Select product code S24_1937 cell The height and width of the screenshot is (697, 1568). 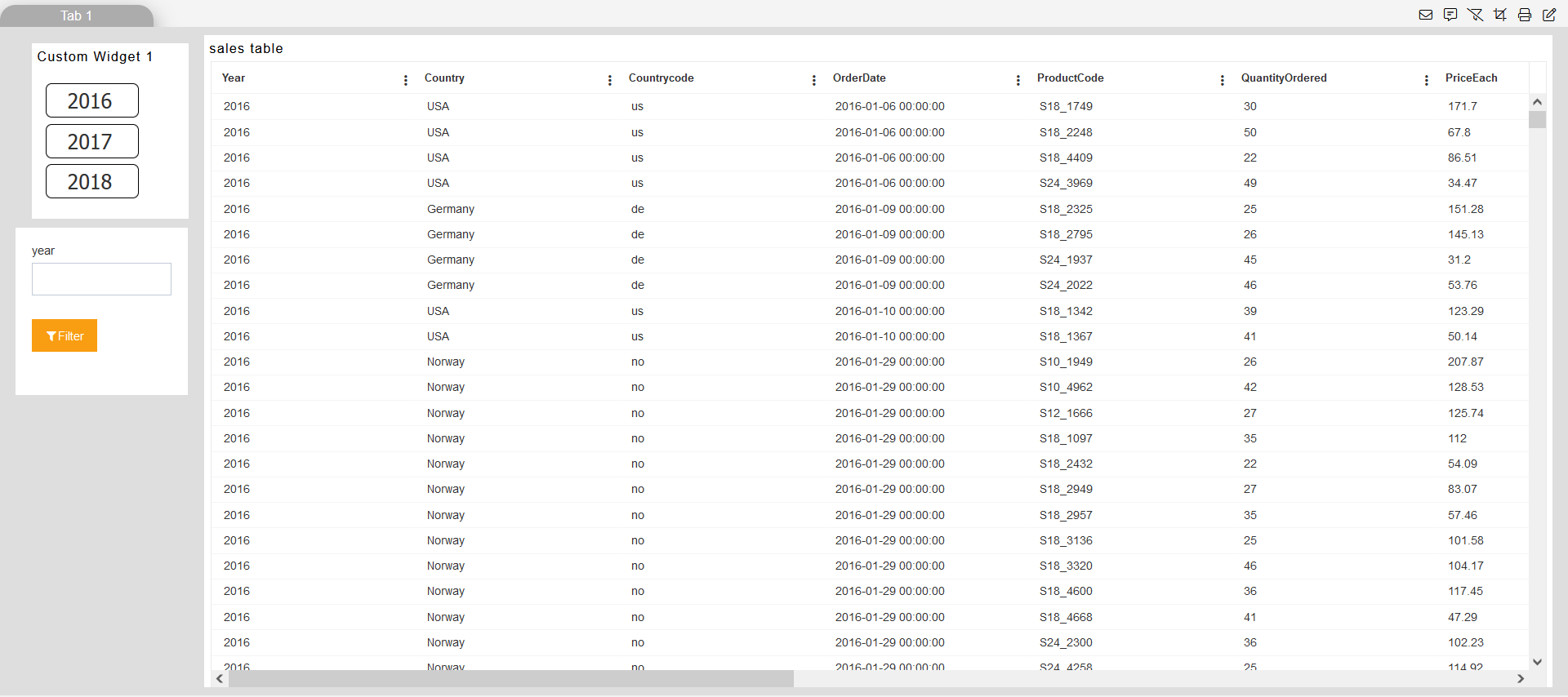pyautogui.click(x=1066, y=260)
